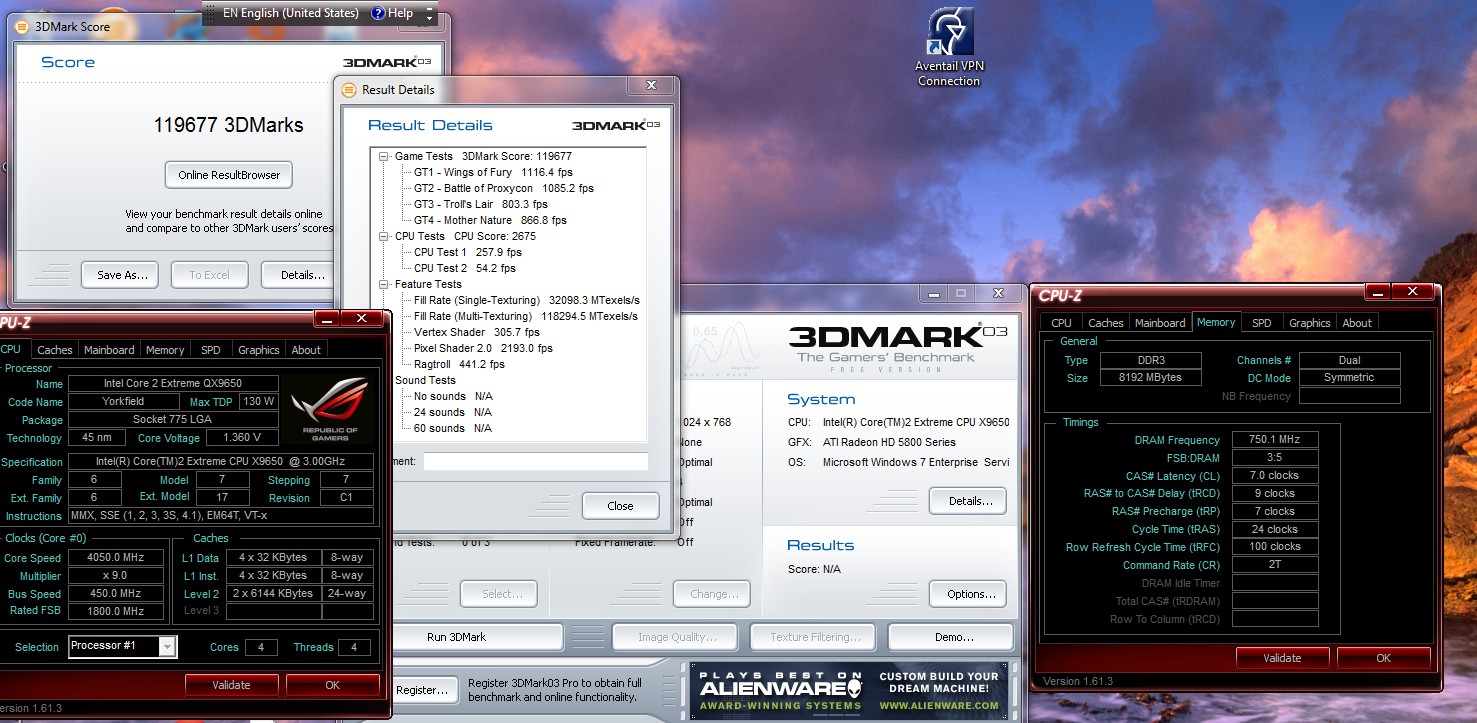Viewport: 1477px width, 723px height.
Task: Click the comment text field in Result Details
Action: point(535,461)
